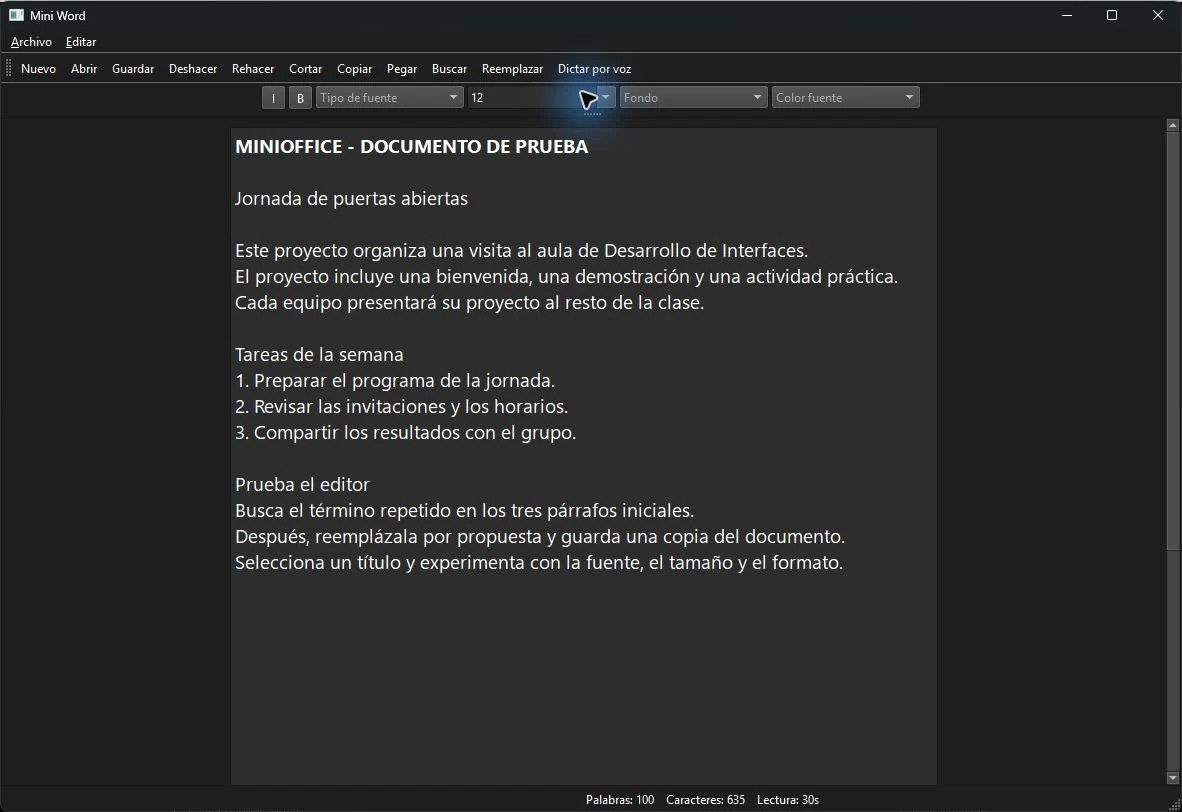Click Buscar to search text

coord(449,69)
